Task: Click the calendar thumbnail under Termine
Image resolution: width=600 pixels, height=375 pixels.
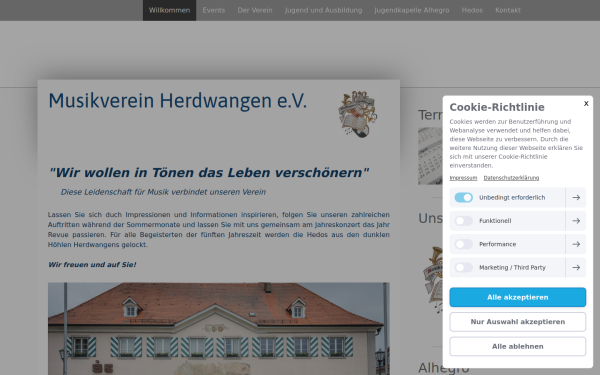Action: 430,156
